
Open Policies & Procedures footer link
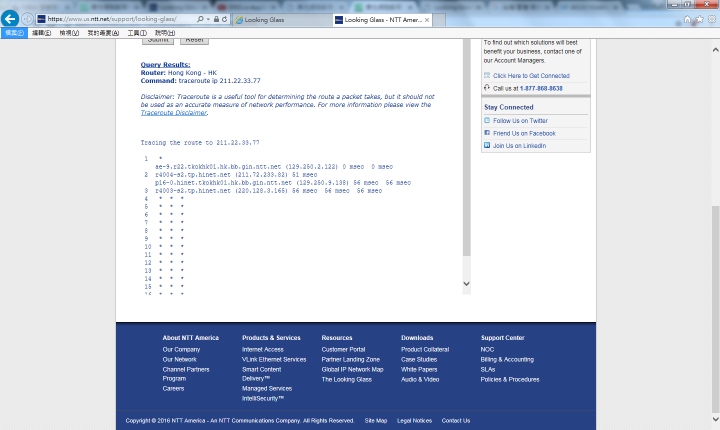[x=510, y=380]
